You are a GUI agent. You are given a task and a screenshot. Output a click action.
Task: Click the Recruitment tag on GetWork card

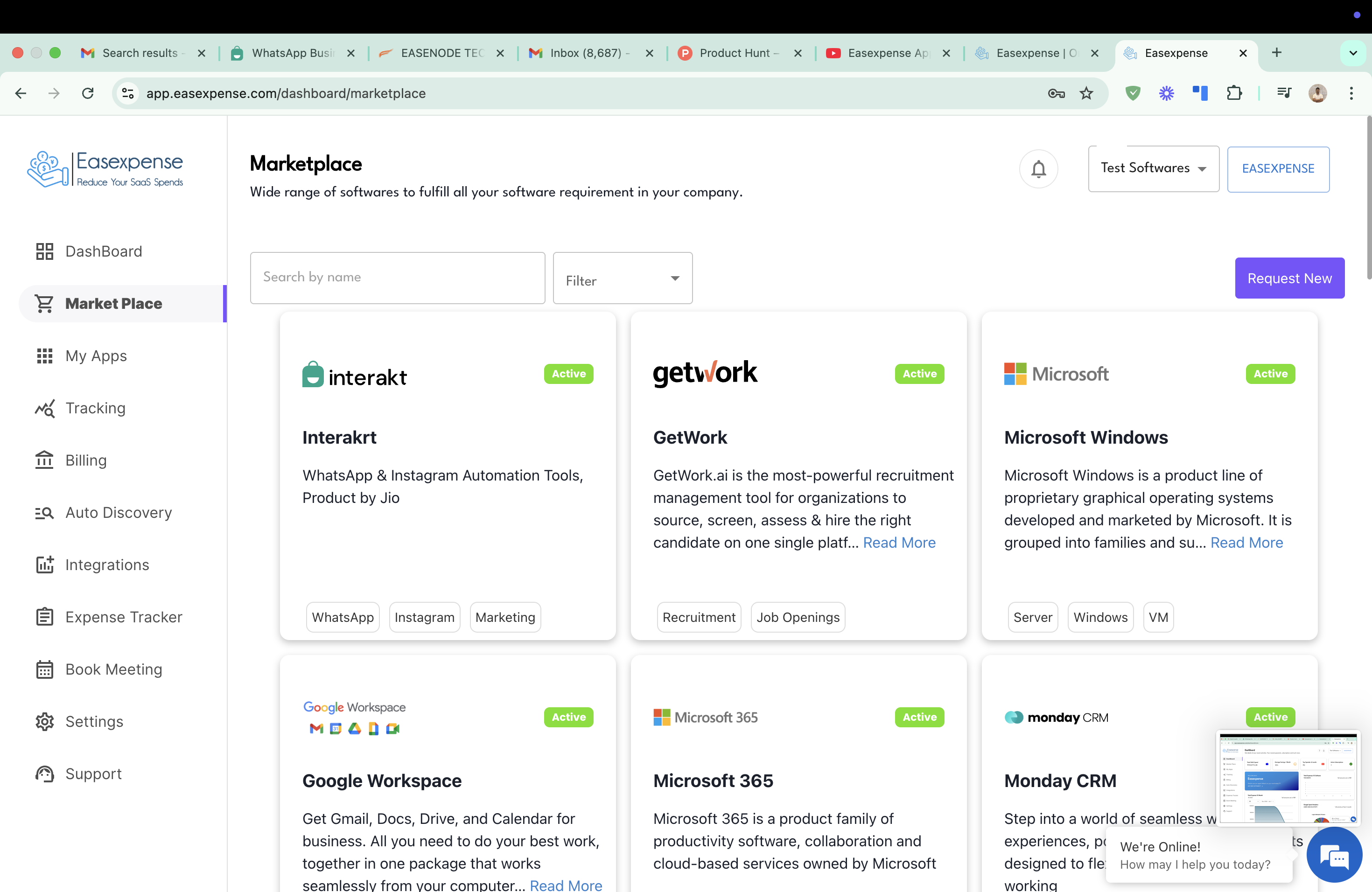pyautogui.click(x=699, y=617)
